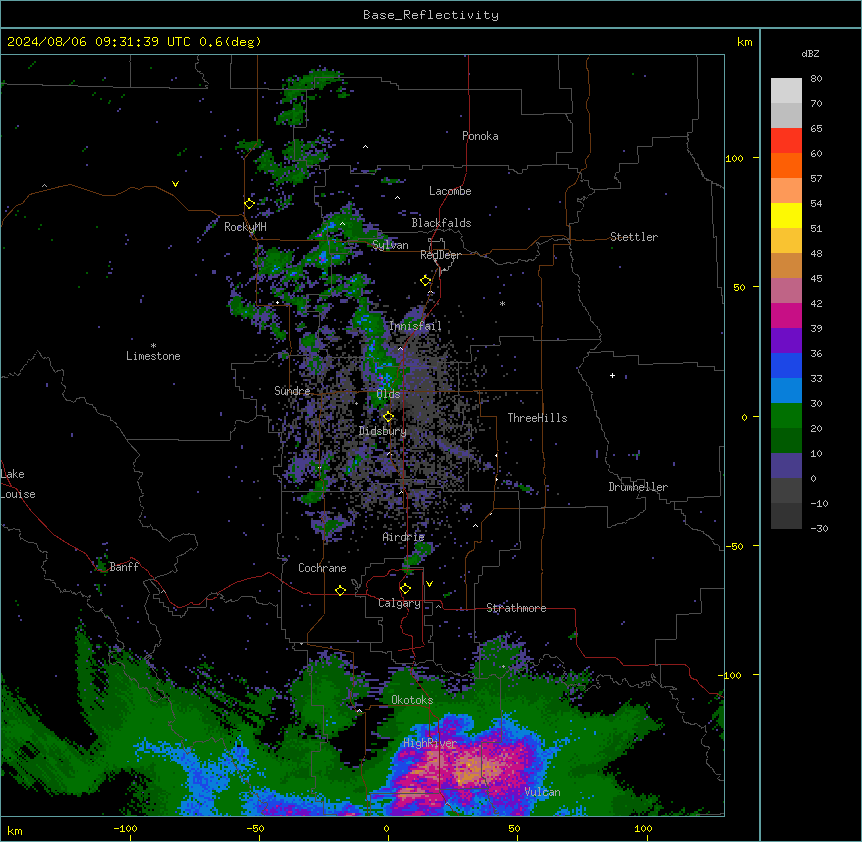Click the asterisk marker east of Innisfail
The width and height of the screenshot is (862, 842).
click(502, 304)
